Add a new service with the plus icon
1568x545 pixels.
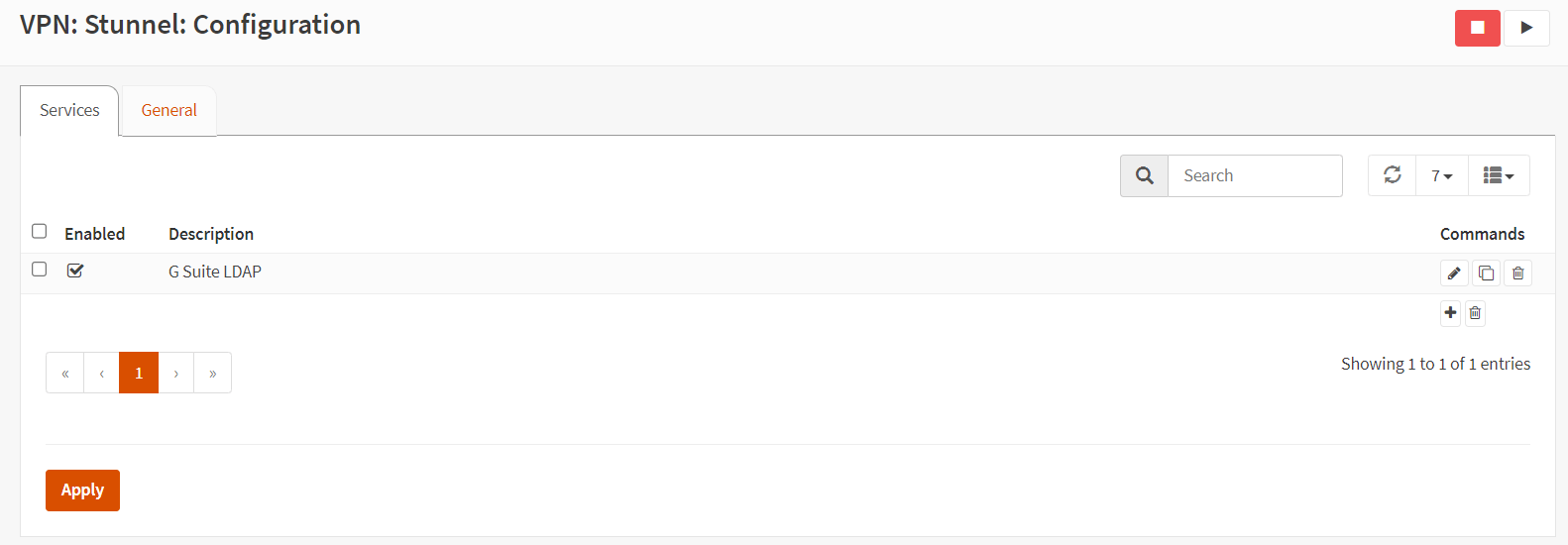click(x=1450, y=313)
